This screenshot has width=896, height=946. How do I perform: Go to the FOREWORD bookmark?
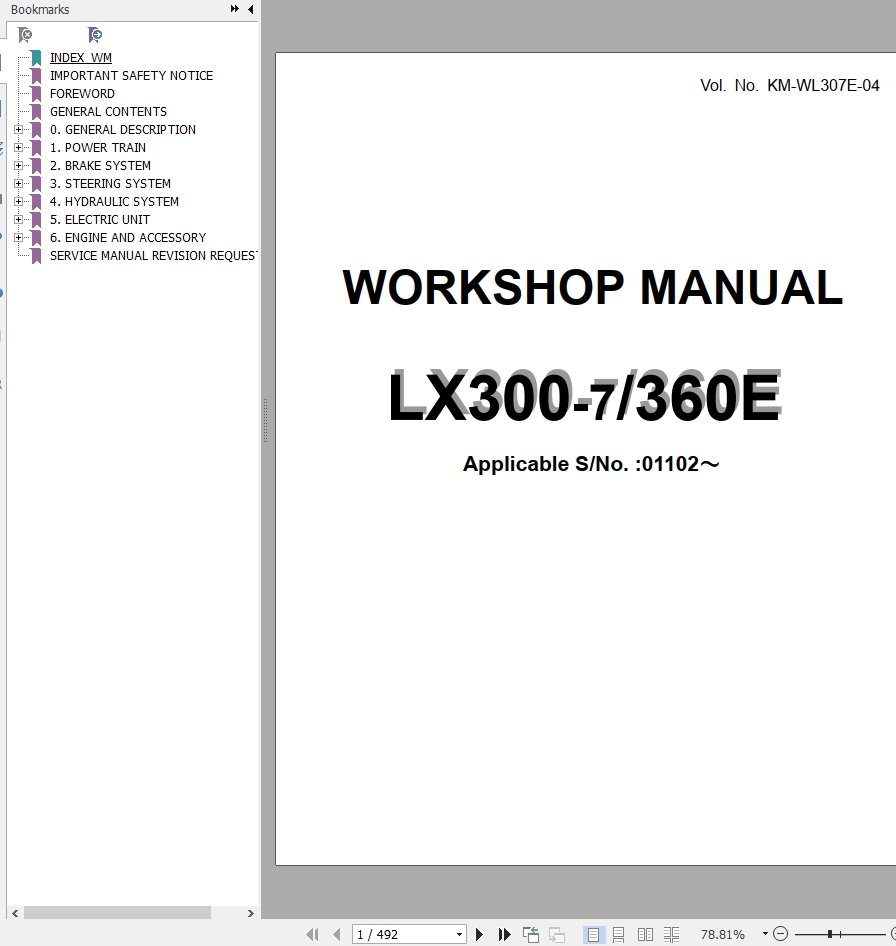pos(82,94)
